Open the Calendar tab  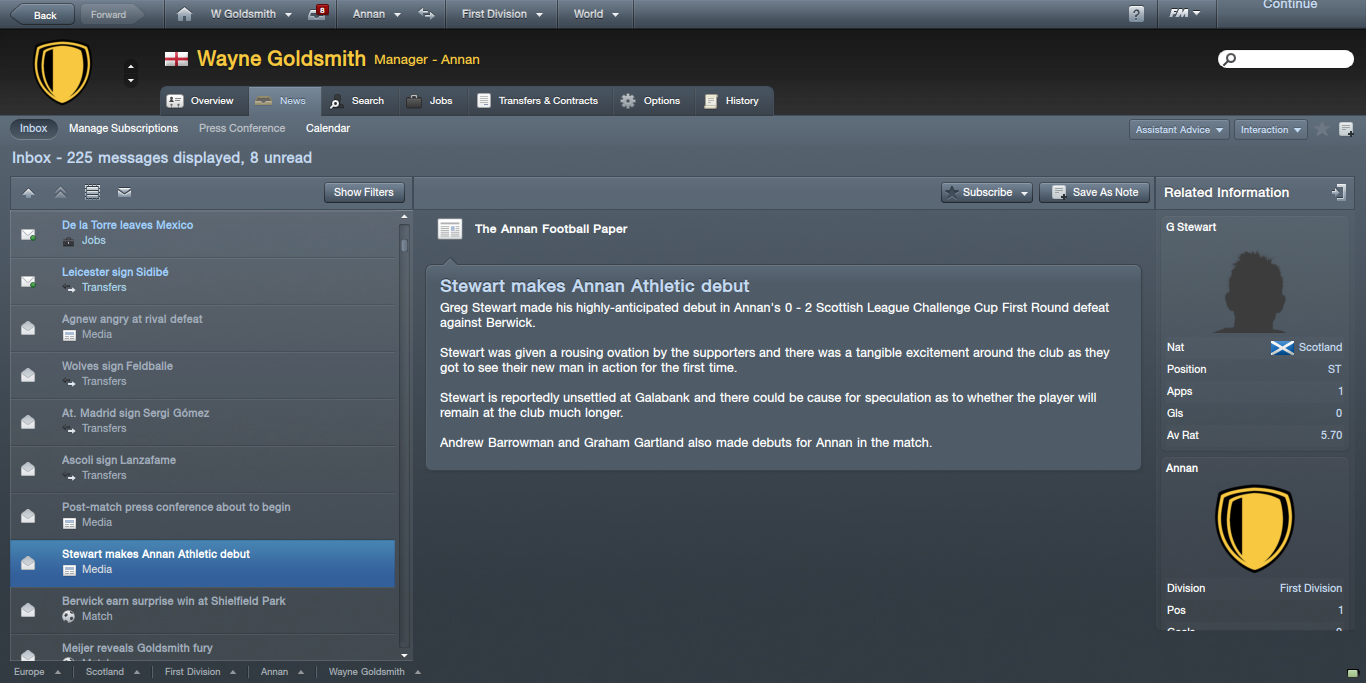point(328,128)
